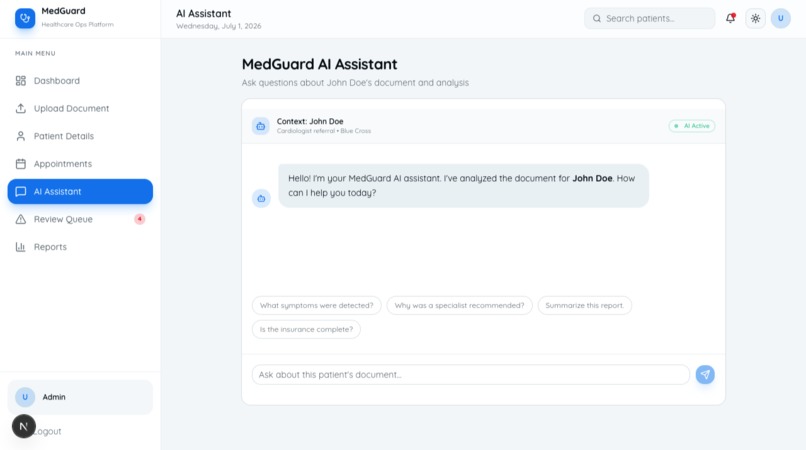Screen dimensions: 806x450
Task: Click the date "Wednesday, July 1, 2026"
Action: point(218,26)
